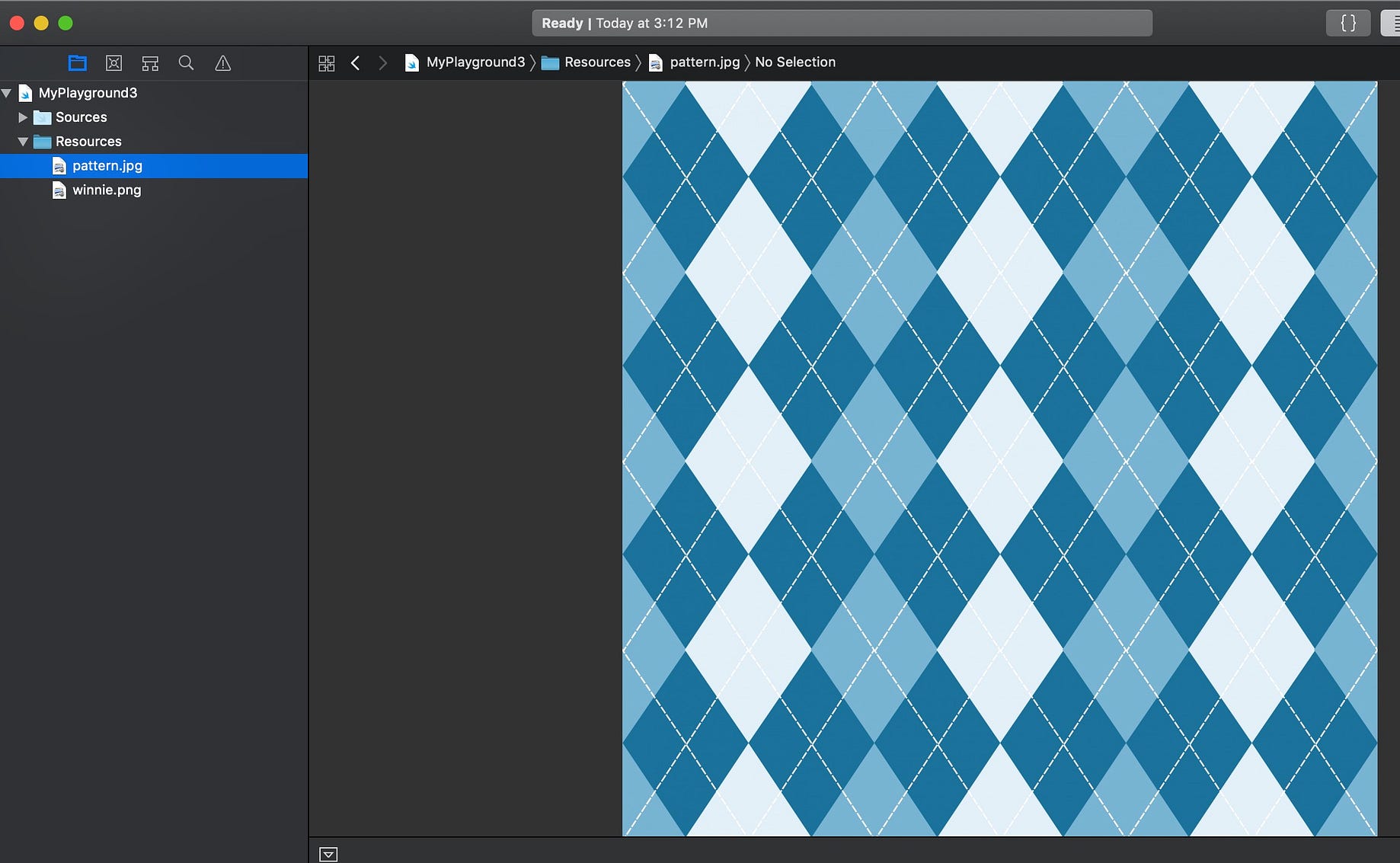Click the Resources folder icon in the jump bar
Image resolution: width=1400 pixels, height=863 pixels.
(x=550, y=62)
